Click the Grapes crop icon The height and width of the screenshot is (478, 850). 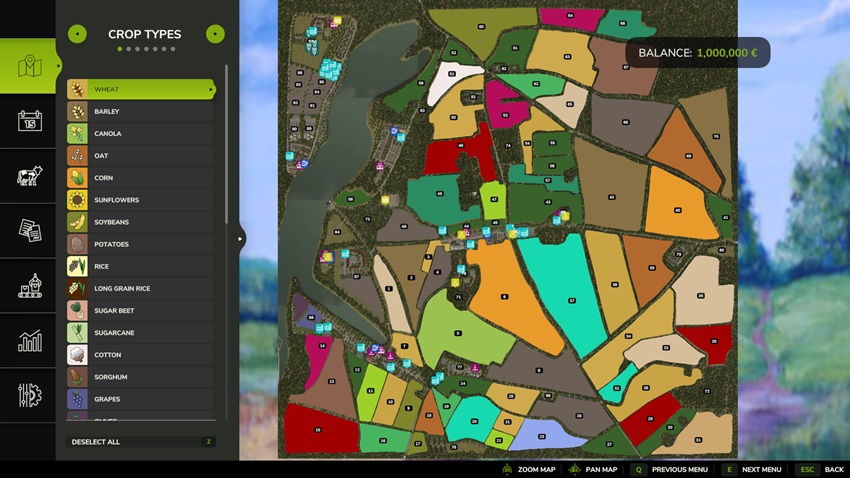point(78,399)
